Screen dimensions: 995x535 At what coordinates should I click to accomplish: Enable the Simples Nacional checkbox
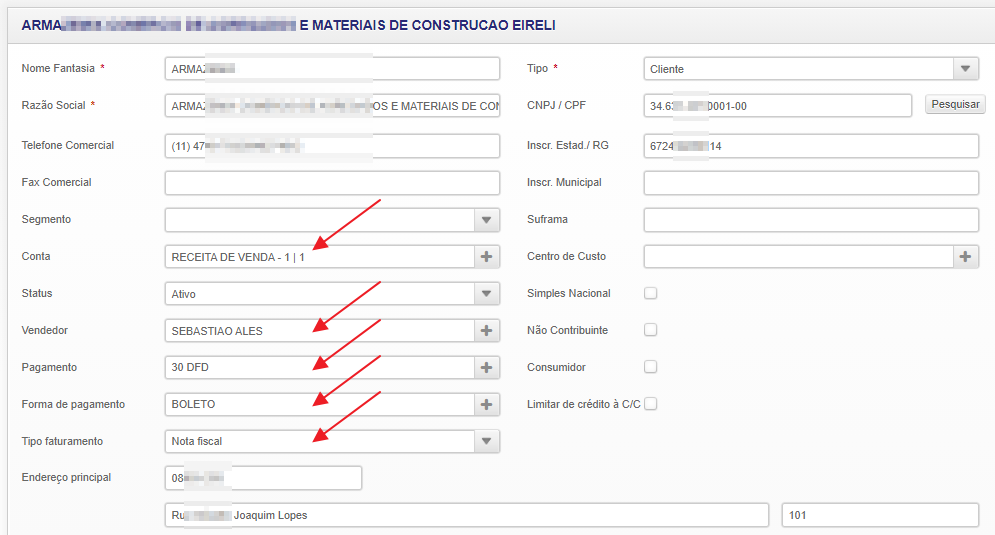[x=651, y=293]
